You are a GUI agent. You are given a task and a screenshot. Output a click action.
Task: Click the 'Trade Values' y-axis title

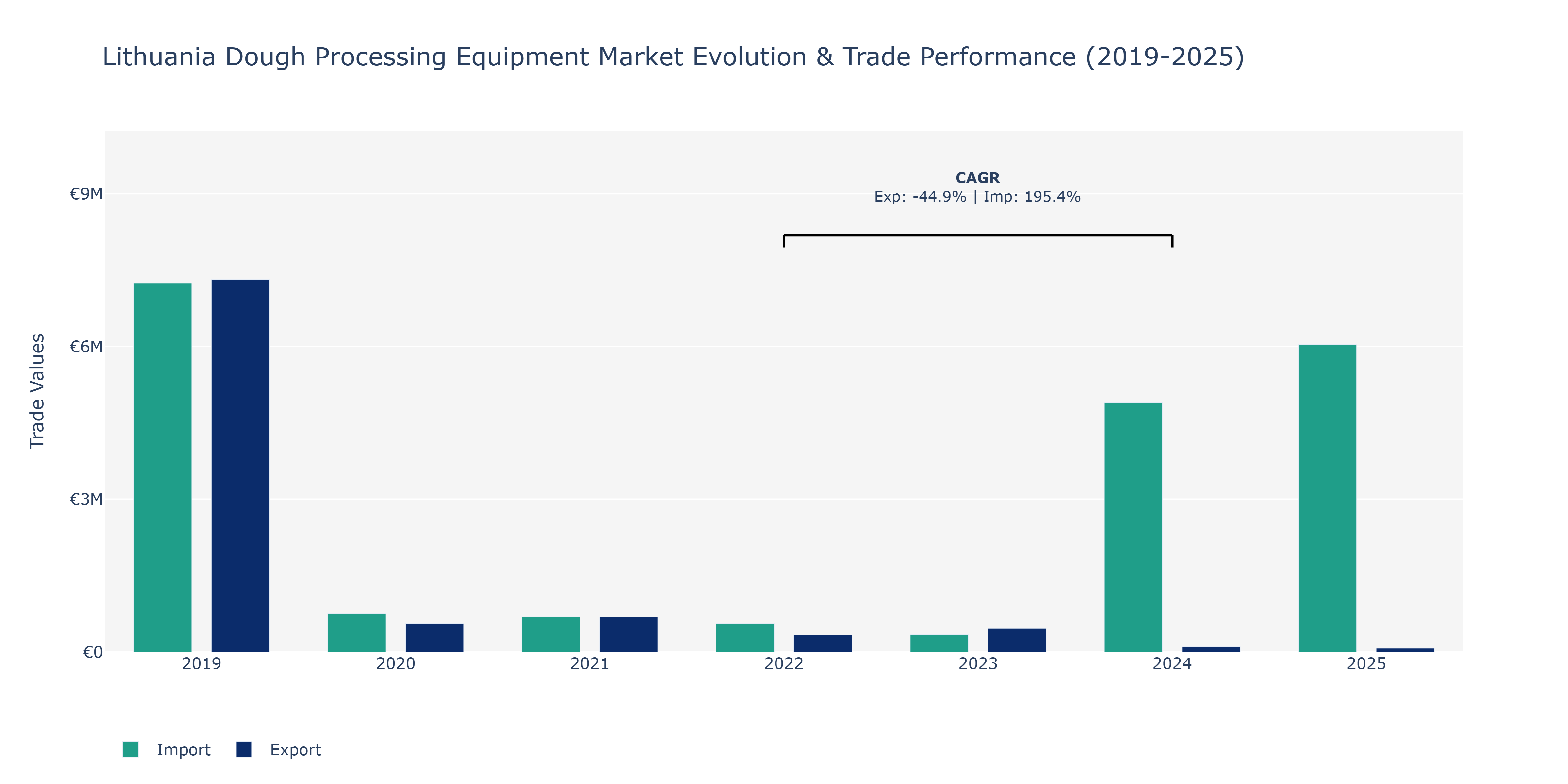[x=37, y=391]
